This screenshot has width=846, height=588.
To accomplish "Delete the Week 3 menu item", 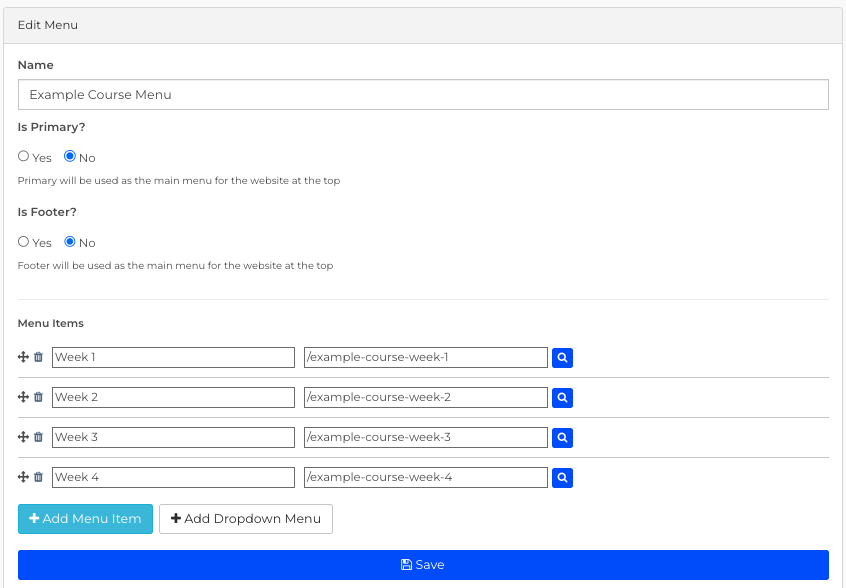I will [x=38, y=437].
